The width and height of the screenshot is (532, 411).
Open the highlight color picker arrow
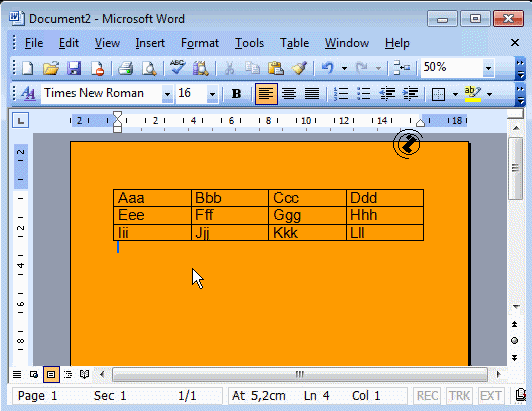click(490, 94)
